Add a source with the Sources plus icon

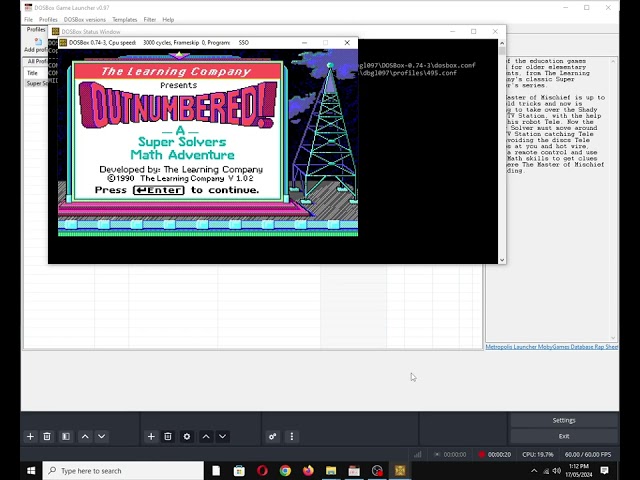pos(151,436)
